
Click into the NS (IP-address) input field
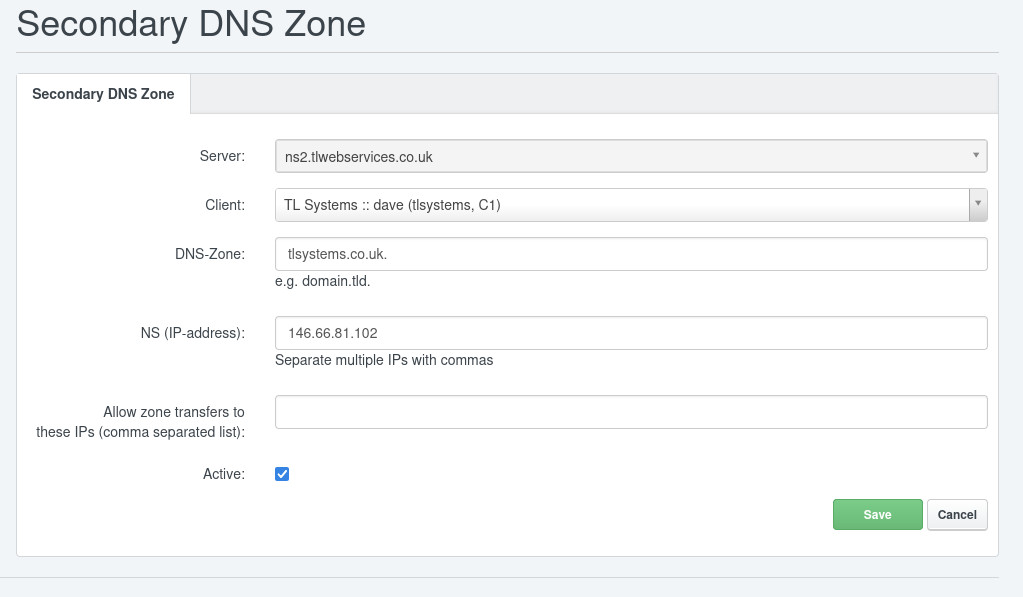tap(631, 333)
